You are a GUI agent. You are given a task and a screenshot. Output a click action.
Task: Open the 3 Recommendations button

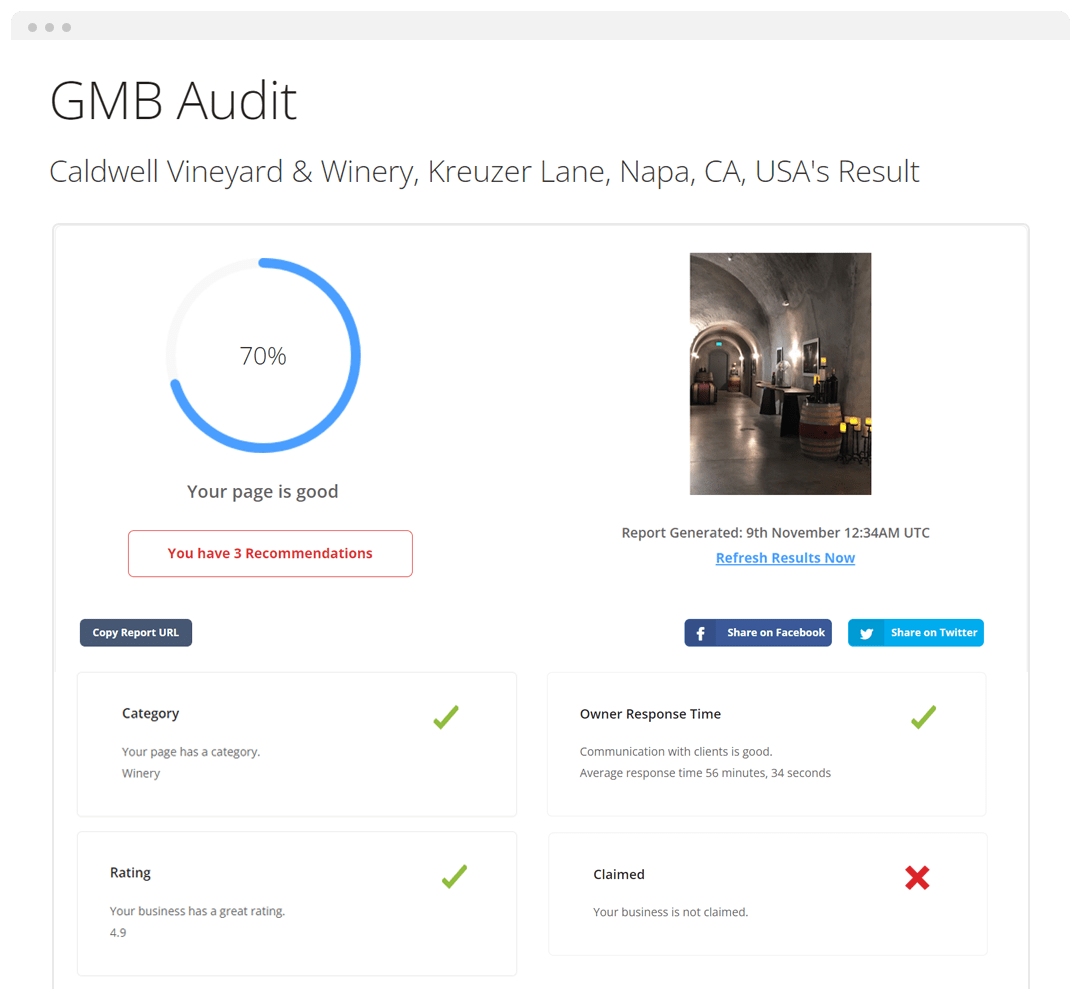click(x=270, y=553)
